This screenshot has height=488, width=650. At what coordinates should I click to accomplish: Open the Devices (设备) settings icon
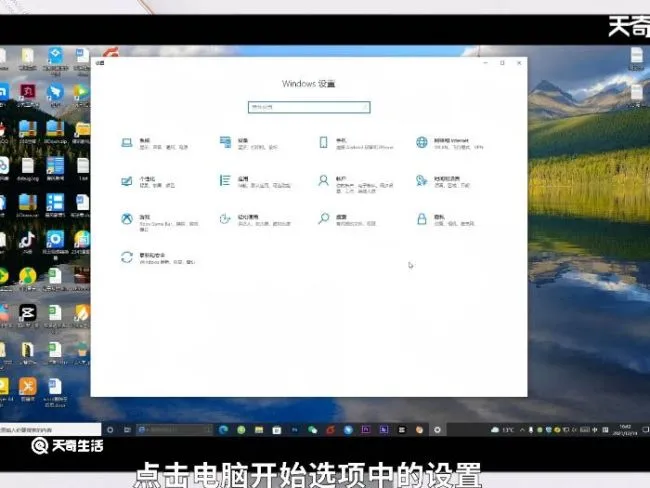coord(225,142)
